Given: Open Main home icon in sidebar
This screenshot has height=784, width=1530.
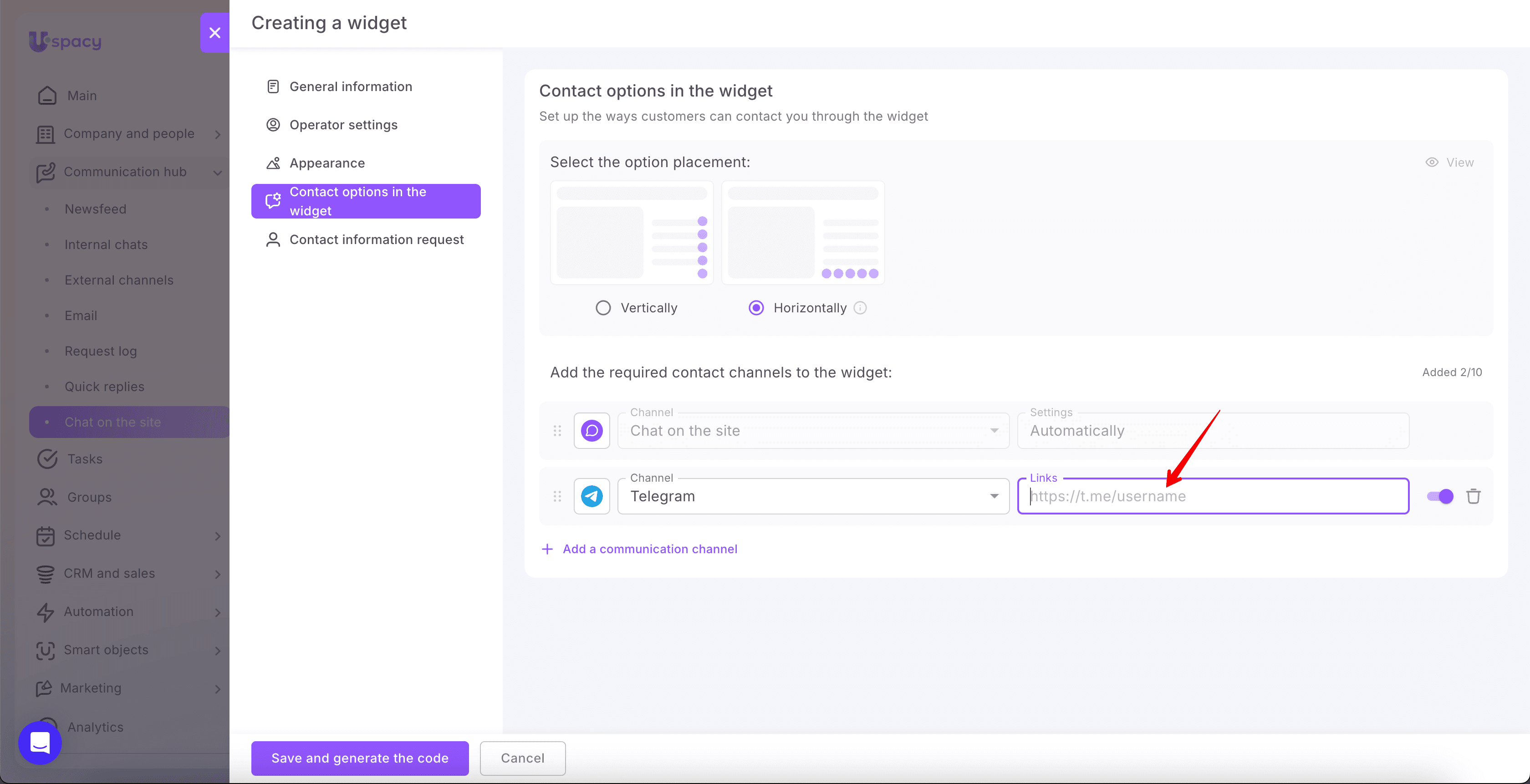Looking at the screenshot, I should click(47, 96).
